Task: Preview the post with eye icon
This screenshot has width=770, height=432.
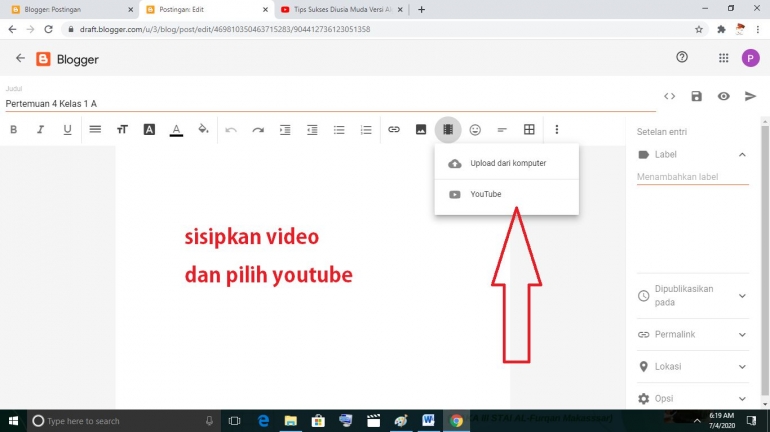Action: 723,96
